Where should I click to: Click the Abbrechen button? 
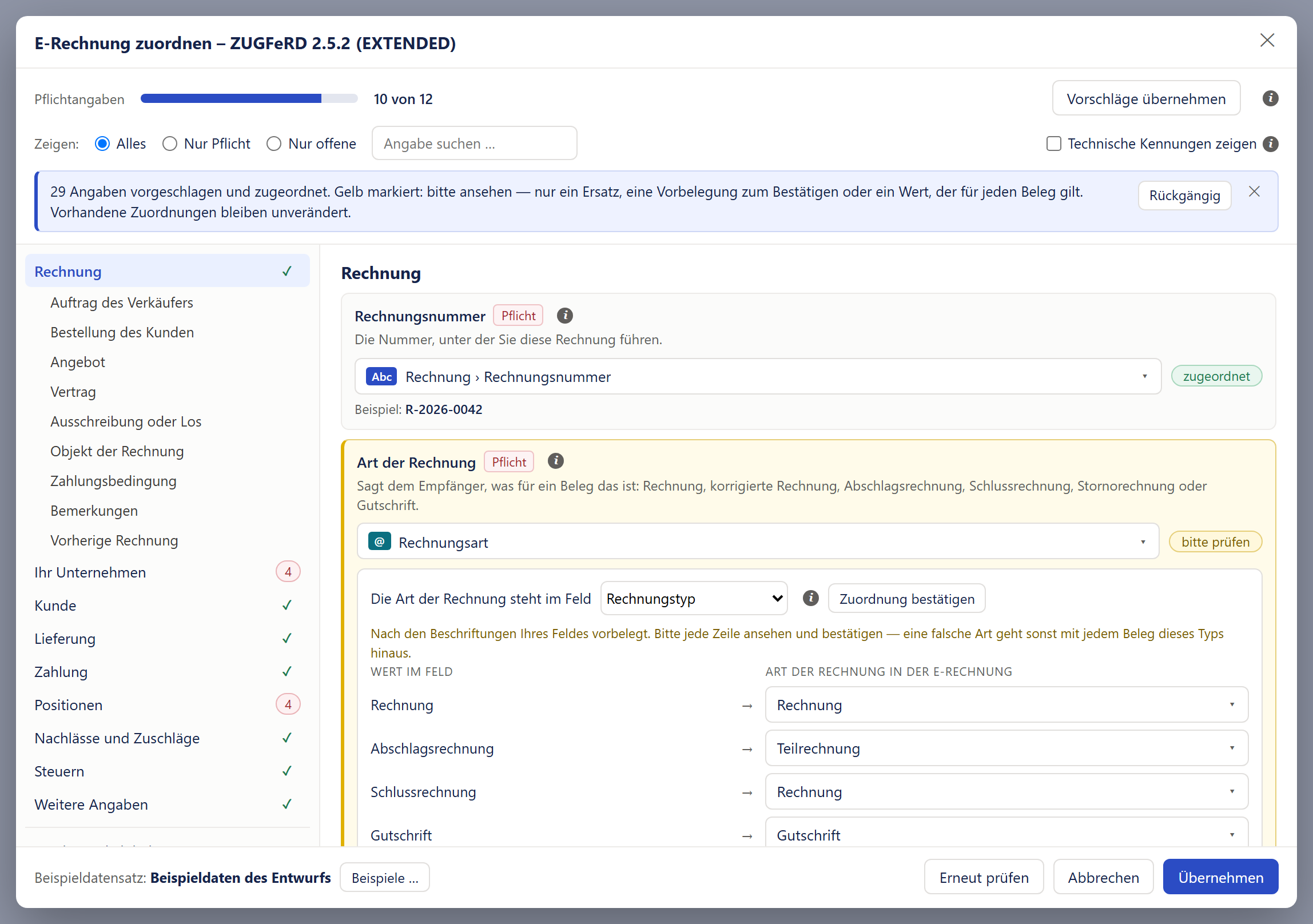click(x=1103, y=877)
